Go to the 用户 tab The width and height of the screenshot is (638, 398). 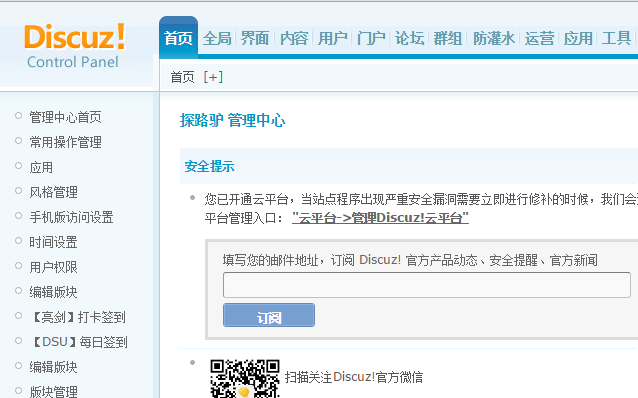coord(332,38)
